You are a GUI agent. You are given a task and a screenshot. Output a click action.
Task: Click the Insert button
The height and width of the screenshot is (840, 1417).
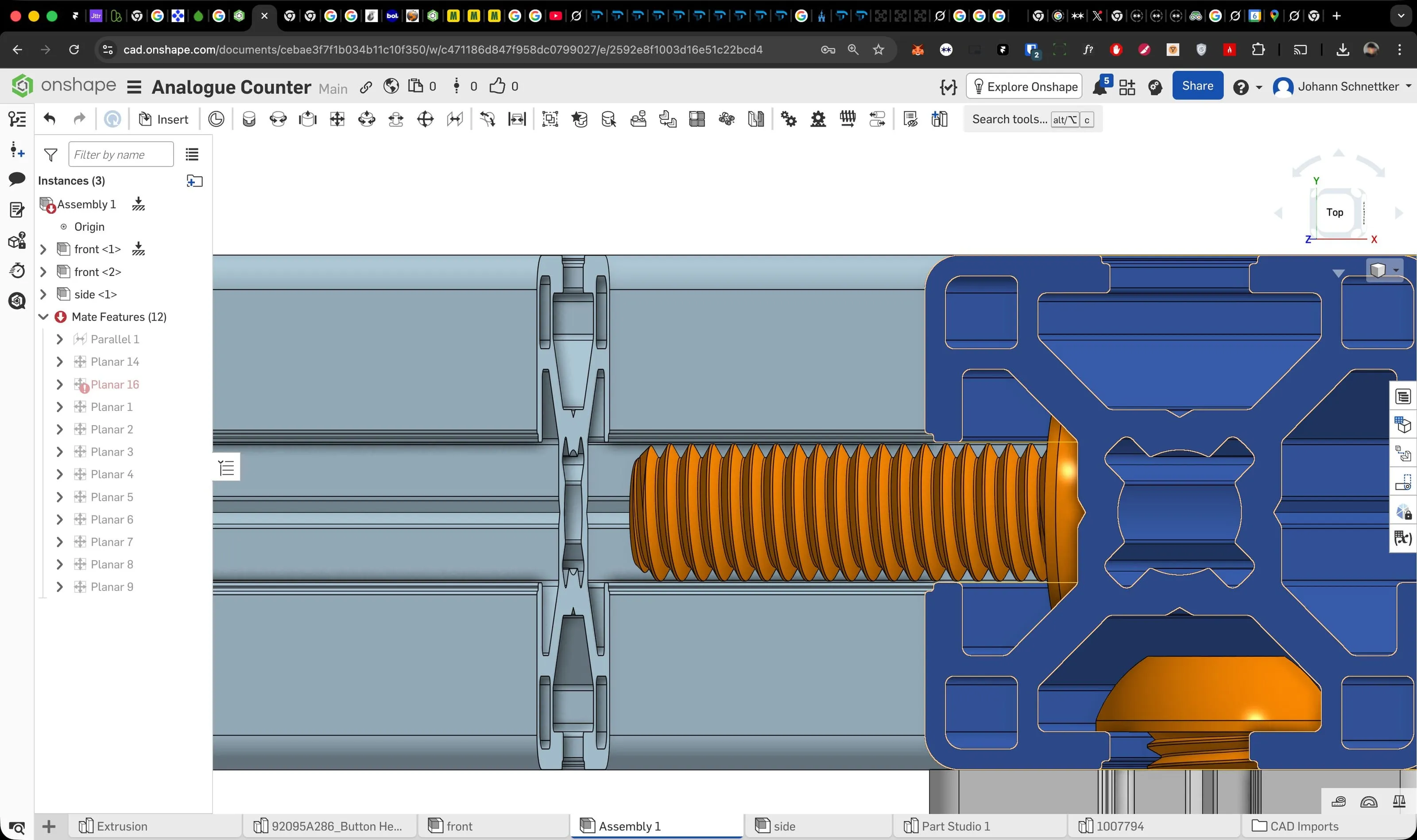click(x=163, y=120)
